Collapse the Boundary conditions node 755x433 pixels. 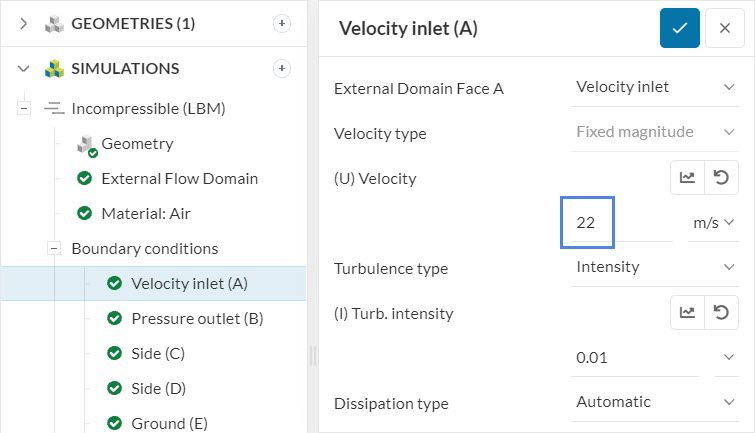55,248
